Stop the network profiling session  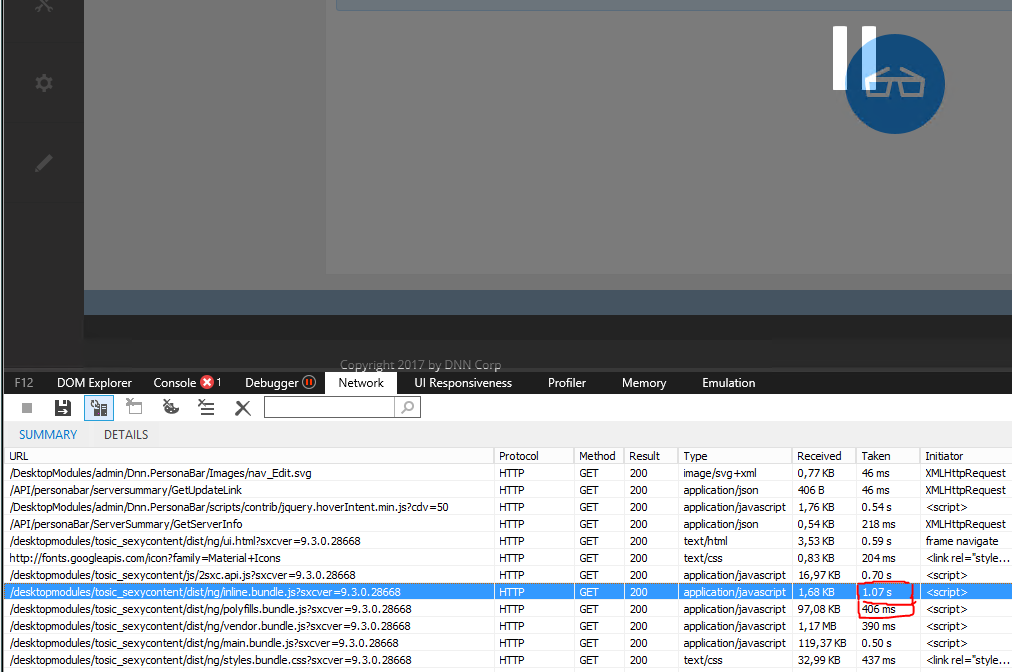(x=27, y=407)
